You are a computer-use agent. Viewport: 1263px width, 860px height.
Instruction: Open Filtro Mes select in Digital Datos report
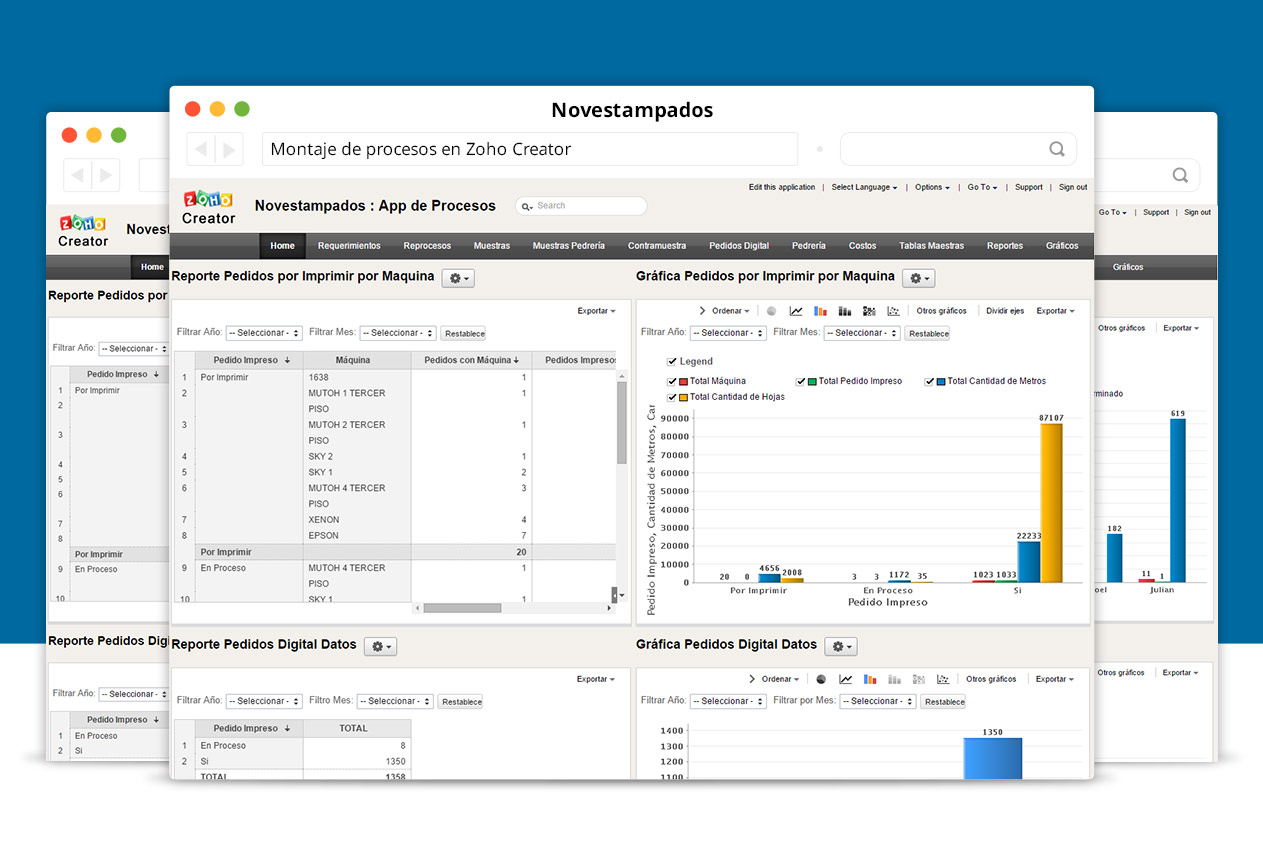[x=395, y=701]
